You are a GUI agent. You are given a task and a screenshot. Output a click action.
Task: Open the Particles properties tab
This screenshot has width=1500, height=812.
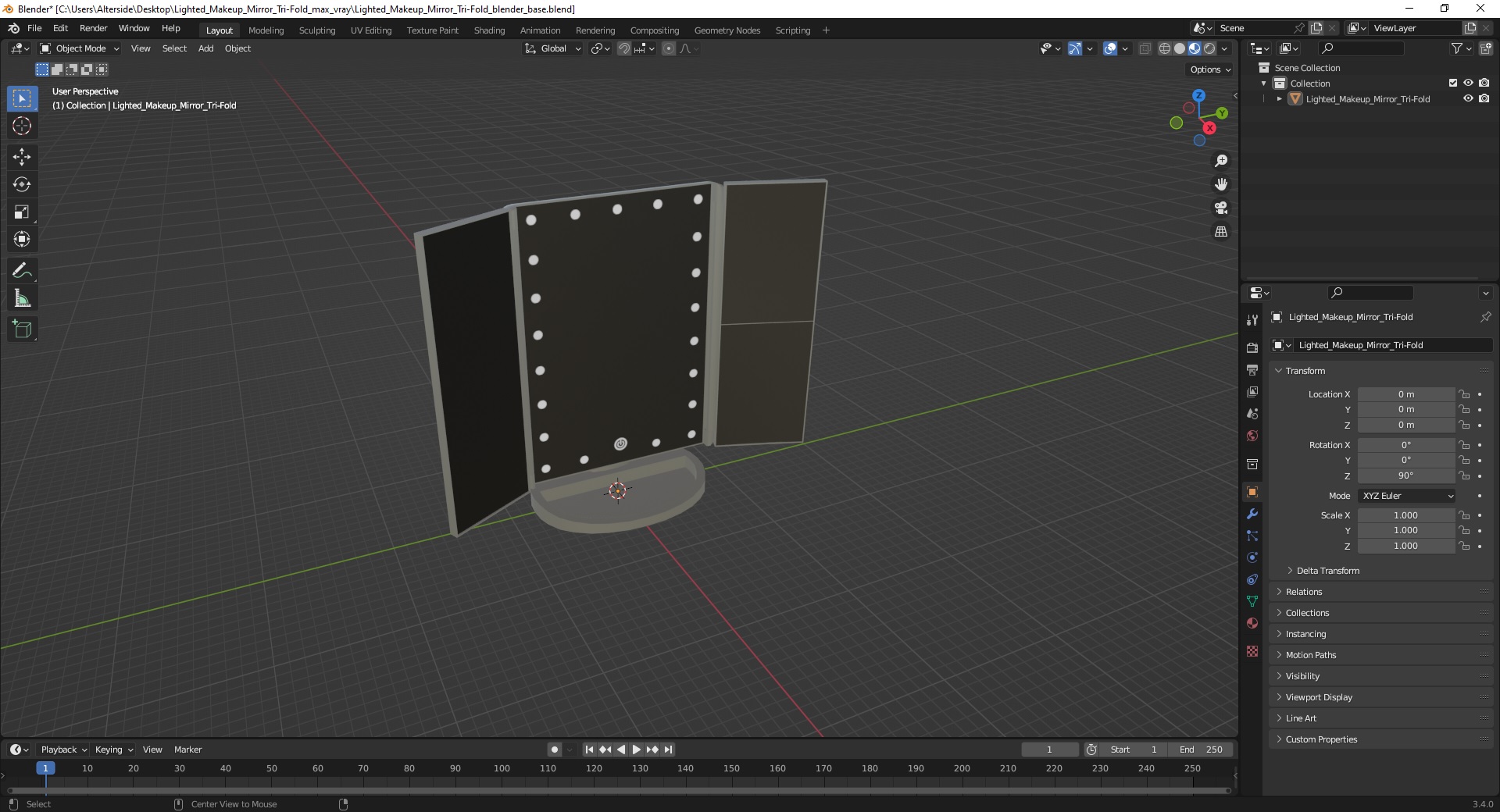tap(1252, 536)
